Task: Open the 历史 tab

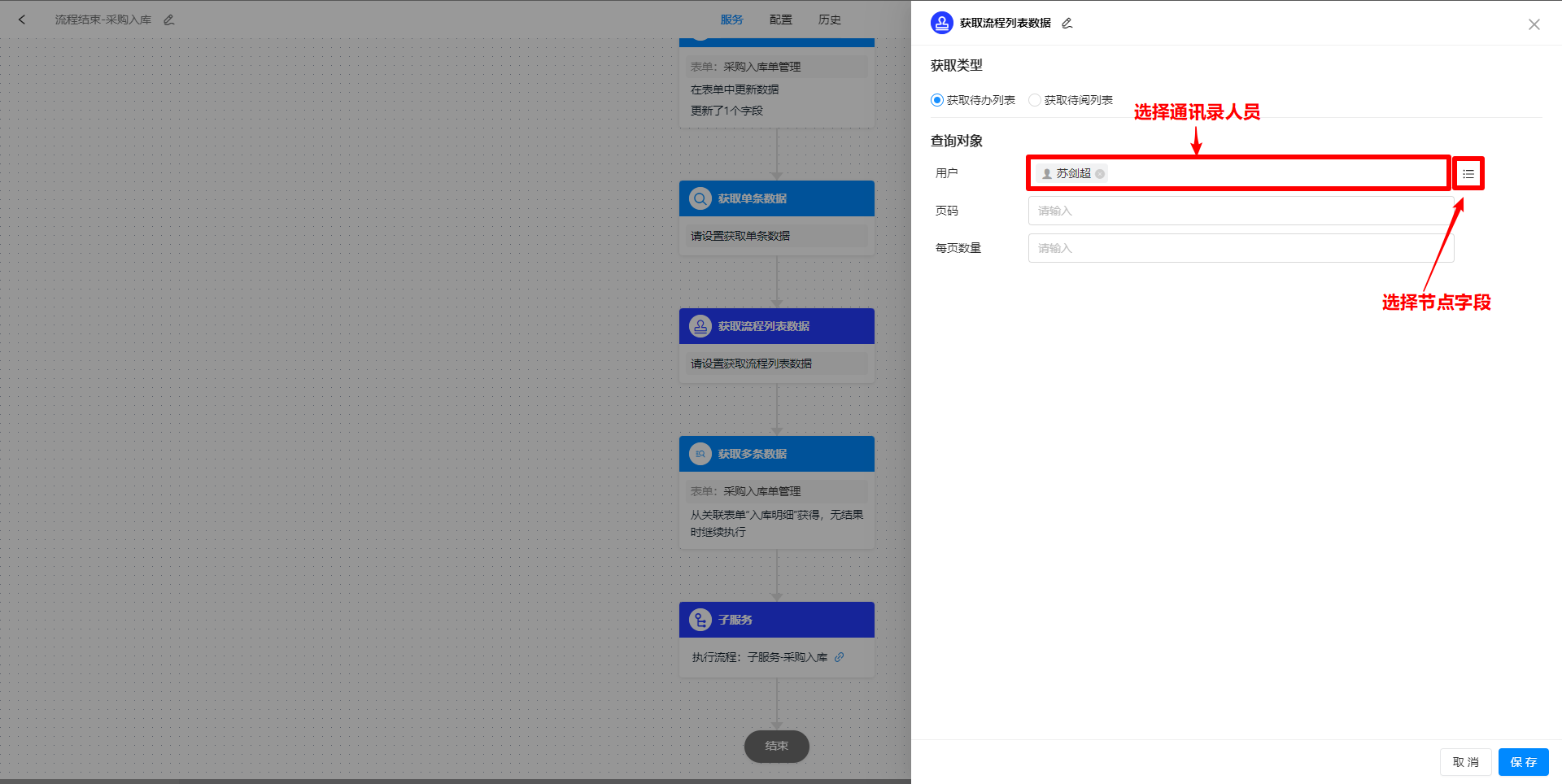Action: click(x=829, y=20)
